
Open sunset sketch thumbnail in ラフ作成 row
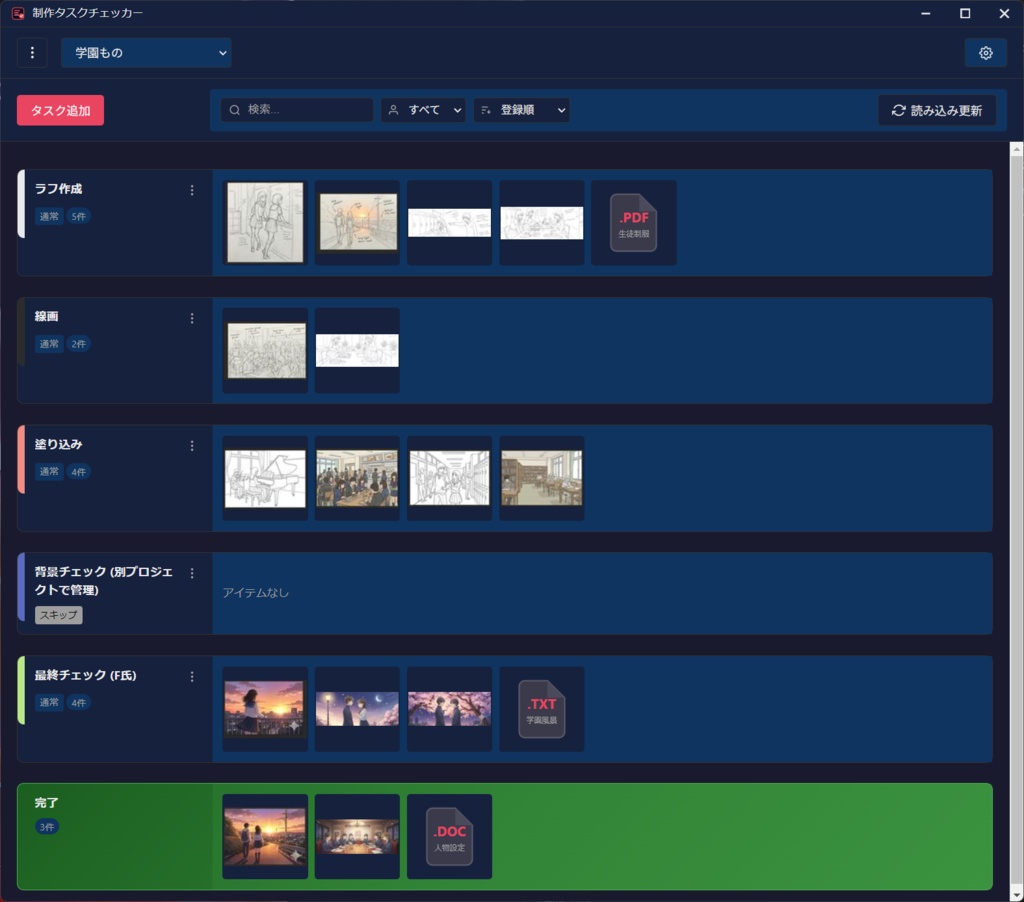(x=357, y=223)
